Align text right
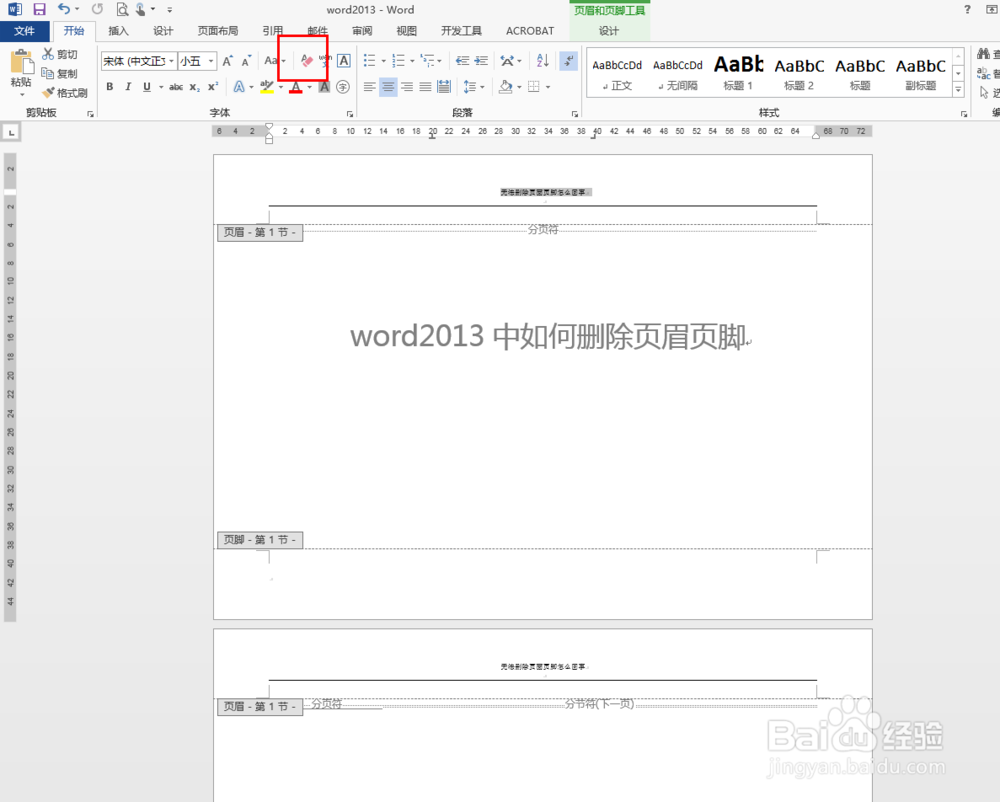The height and width of the screenshot is (802, 1000). 407,87
